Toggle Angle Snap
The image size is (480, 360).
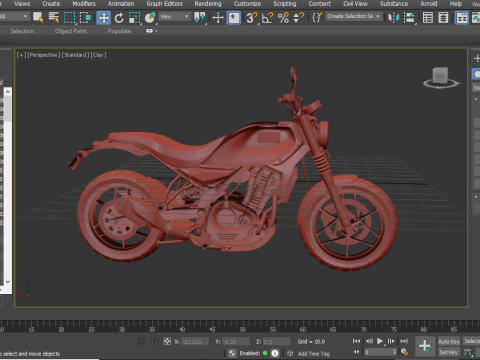pos(267,17)
